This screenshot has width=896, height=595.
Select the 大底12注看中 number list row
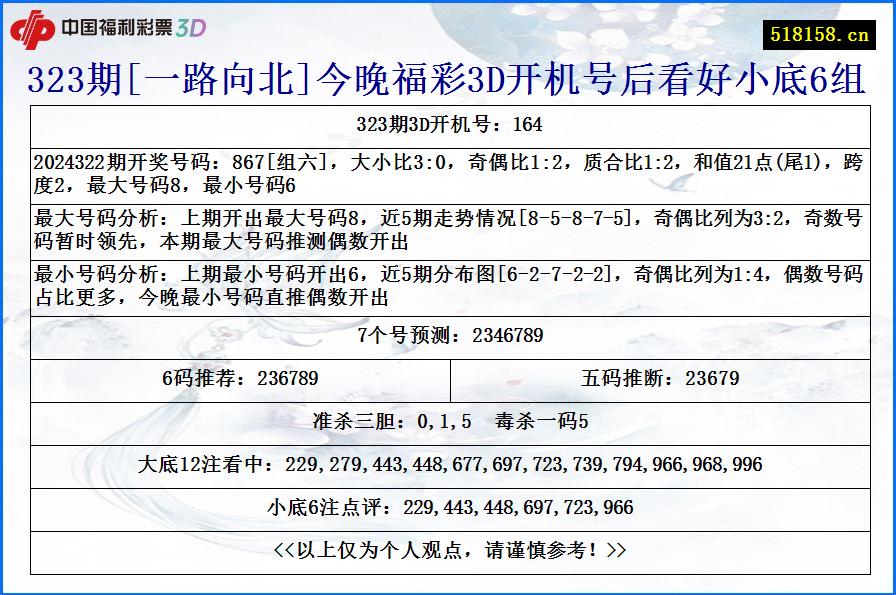448,464
